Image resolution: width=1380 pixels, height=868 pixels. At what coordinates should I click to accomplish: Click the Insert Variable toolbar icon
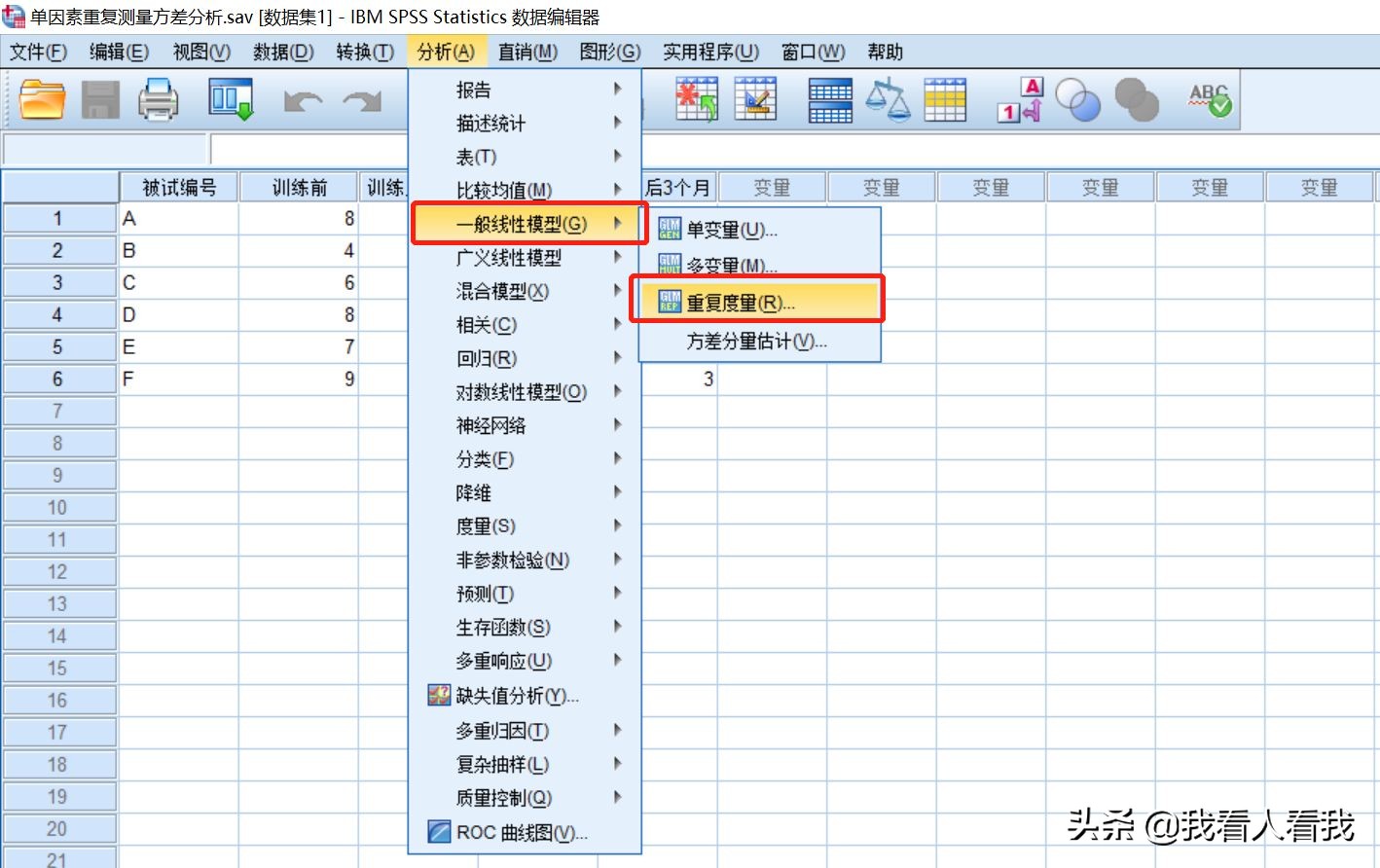(x=755, y=99)
